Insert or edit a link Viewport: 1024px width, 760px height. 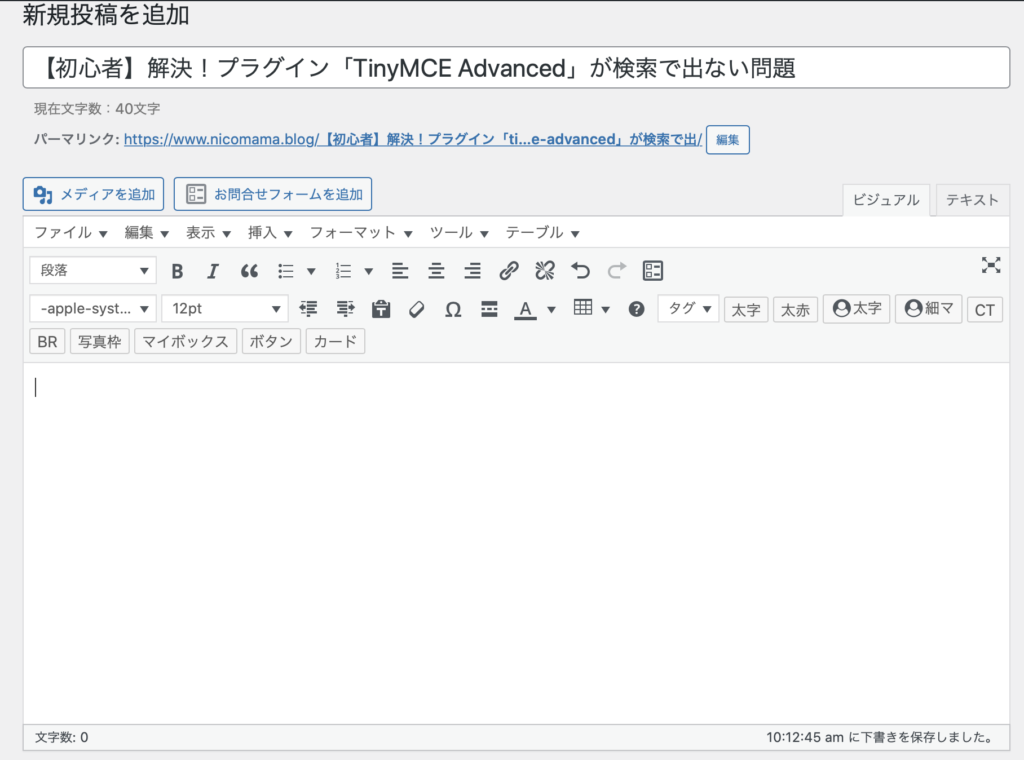pyautogui.click(x=509, y=271)
